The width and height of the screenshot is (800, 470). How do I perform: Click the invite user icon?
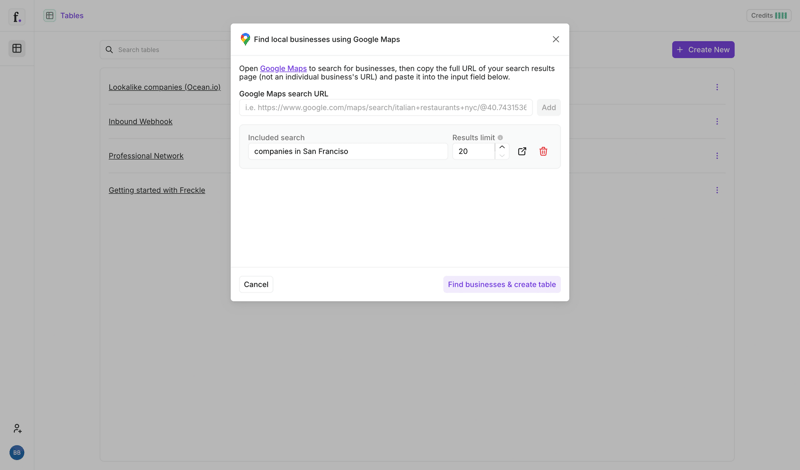pyautogui.click(x=17, y=428)
